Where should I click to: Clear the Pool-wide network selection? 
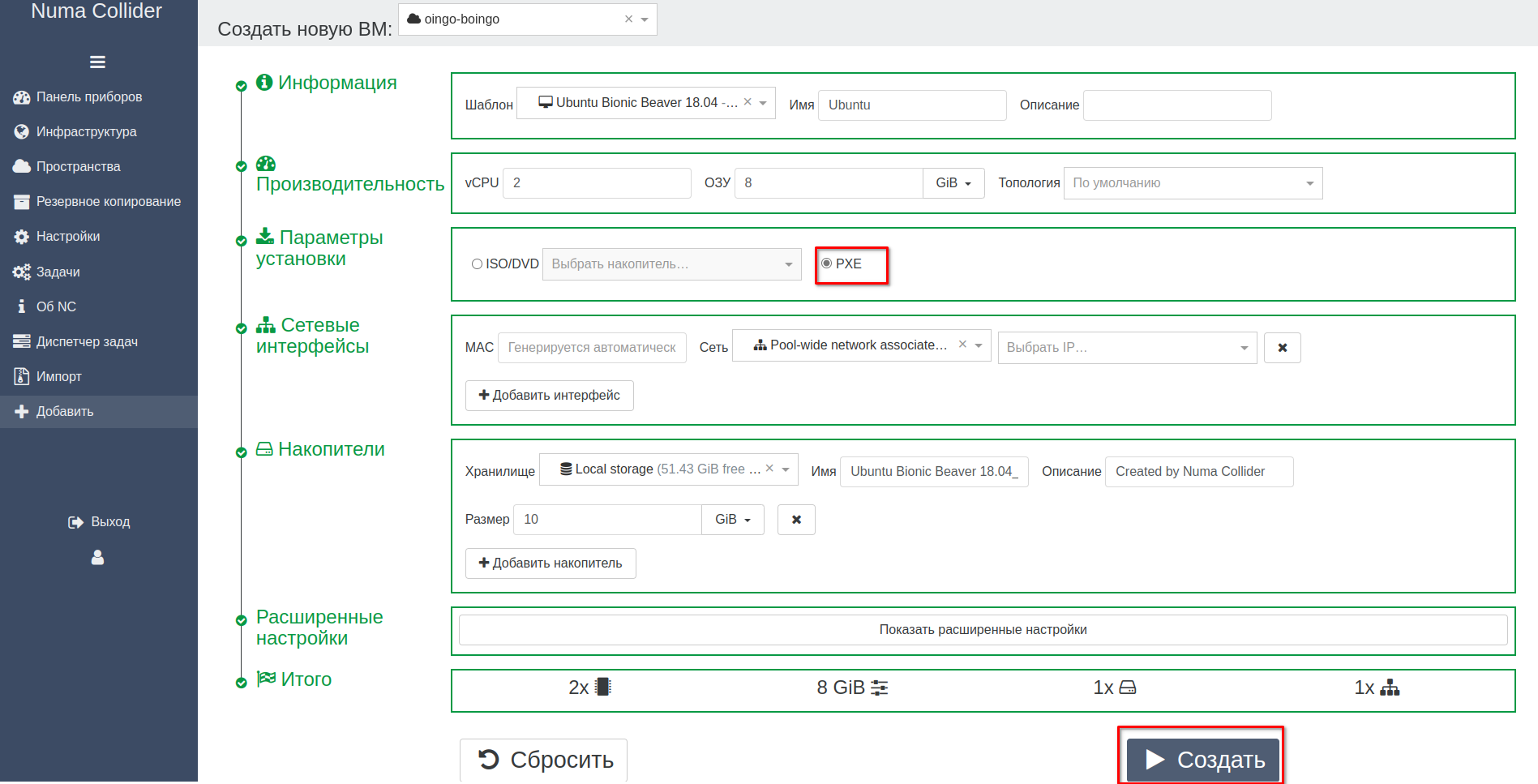[962, 345]
